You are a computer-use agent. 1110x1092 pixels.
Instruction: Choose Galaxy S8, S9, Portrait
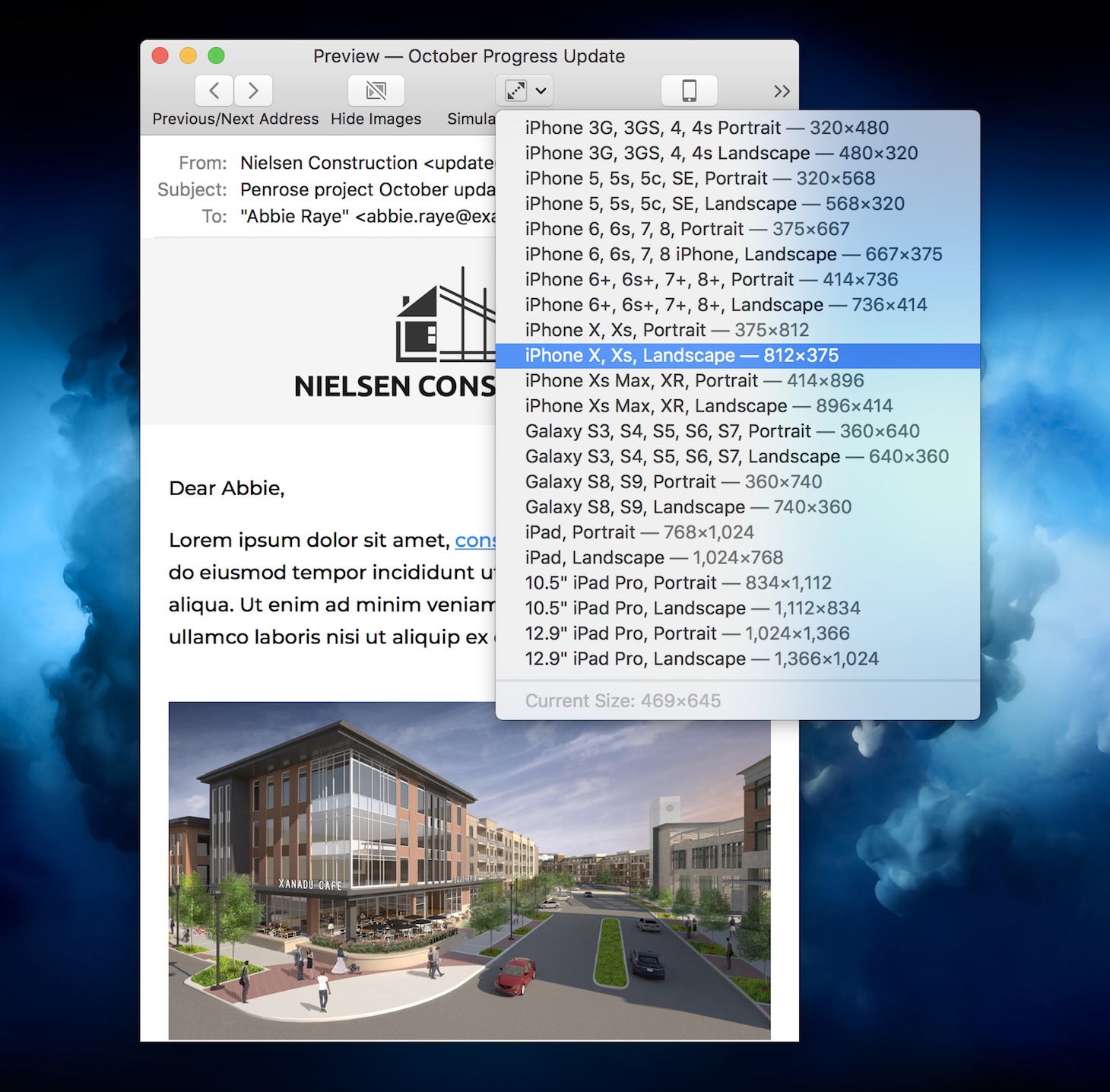point(737,481)
